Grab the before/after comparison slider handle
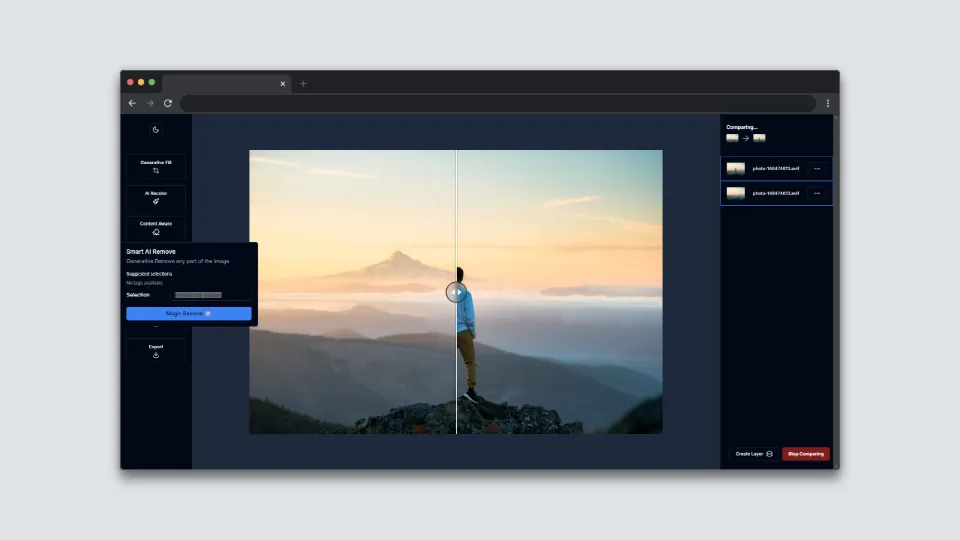The width and height of the screenshot is (960, 540). (456, 293)
